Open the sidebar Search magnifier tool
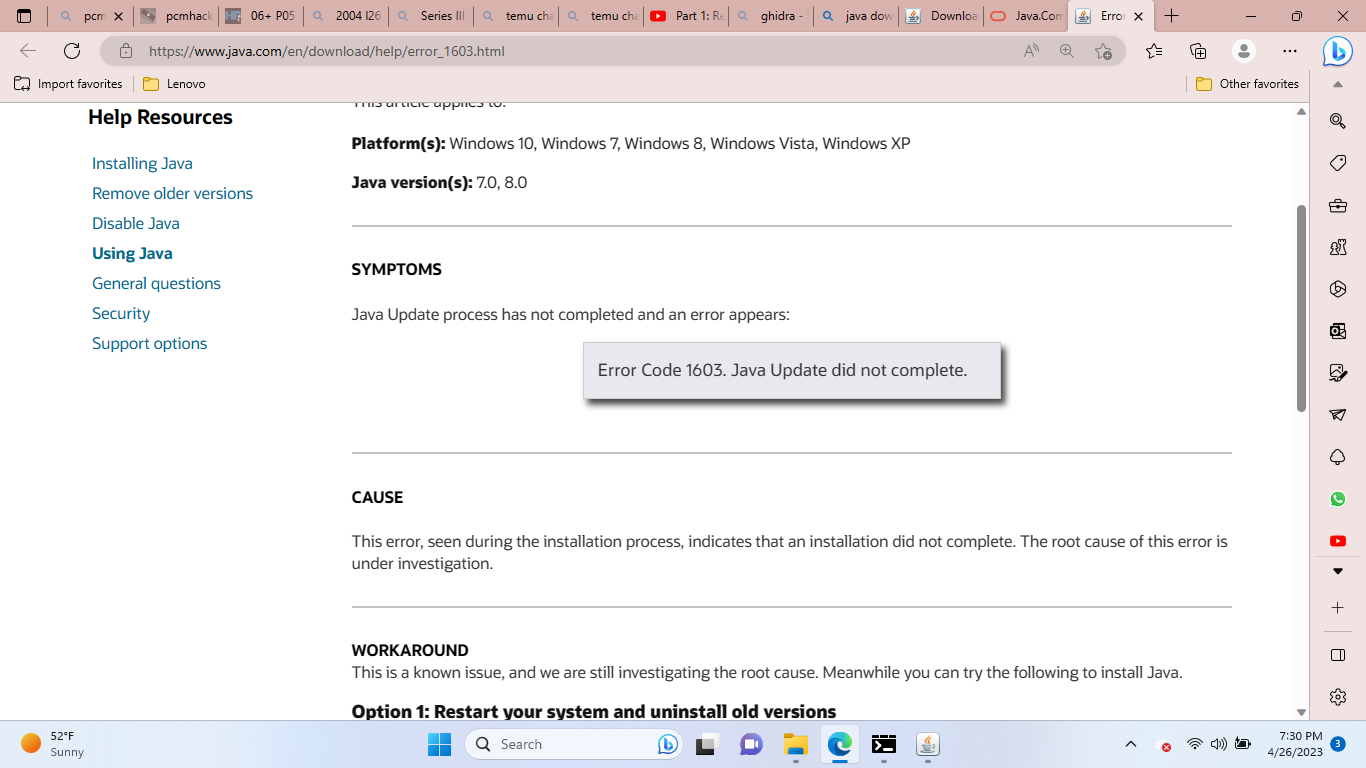Screen dimensions: 1366x768 pyautogui.click(x=1337, y=121)
